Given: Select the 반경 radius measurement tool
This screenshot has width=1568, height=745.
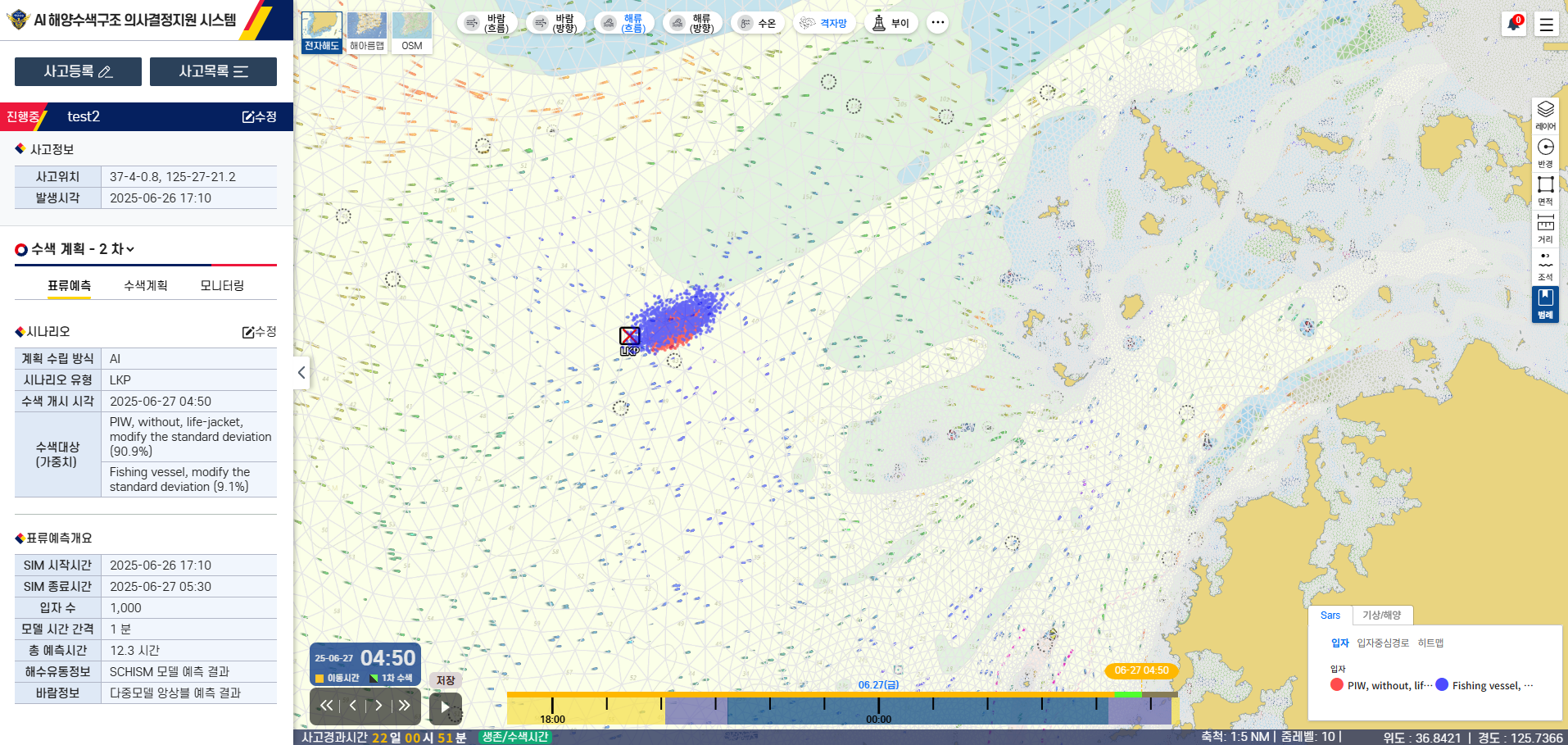Looking at the screenshot, I should pyautogui.click(x=1545, y=153).
